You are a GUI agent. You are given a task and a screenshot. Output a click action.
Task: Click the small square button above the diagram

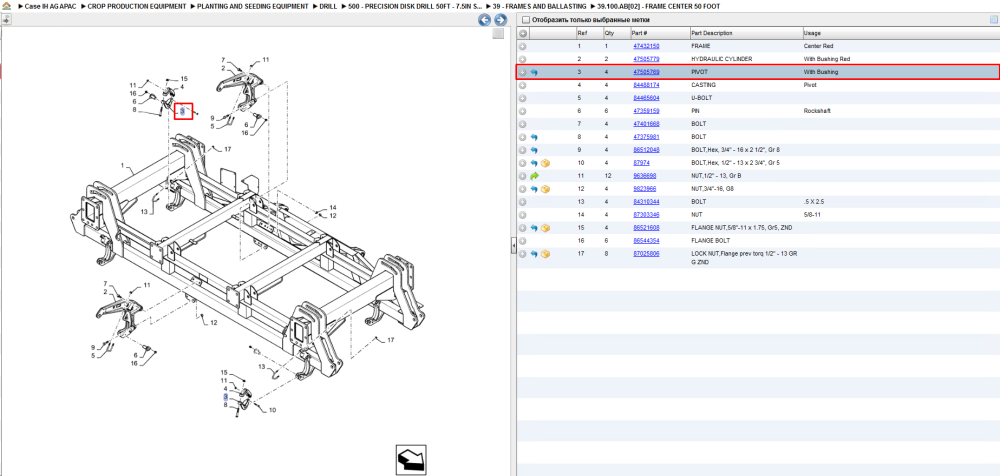[498, 34]
